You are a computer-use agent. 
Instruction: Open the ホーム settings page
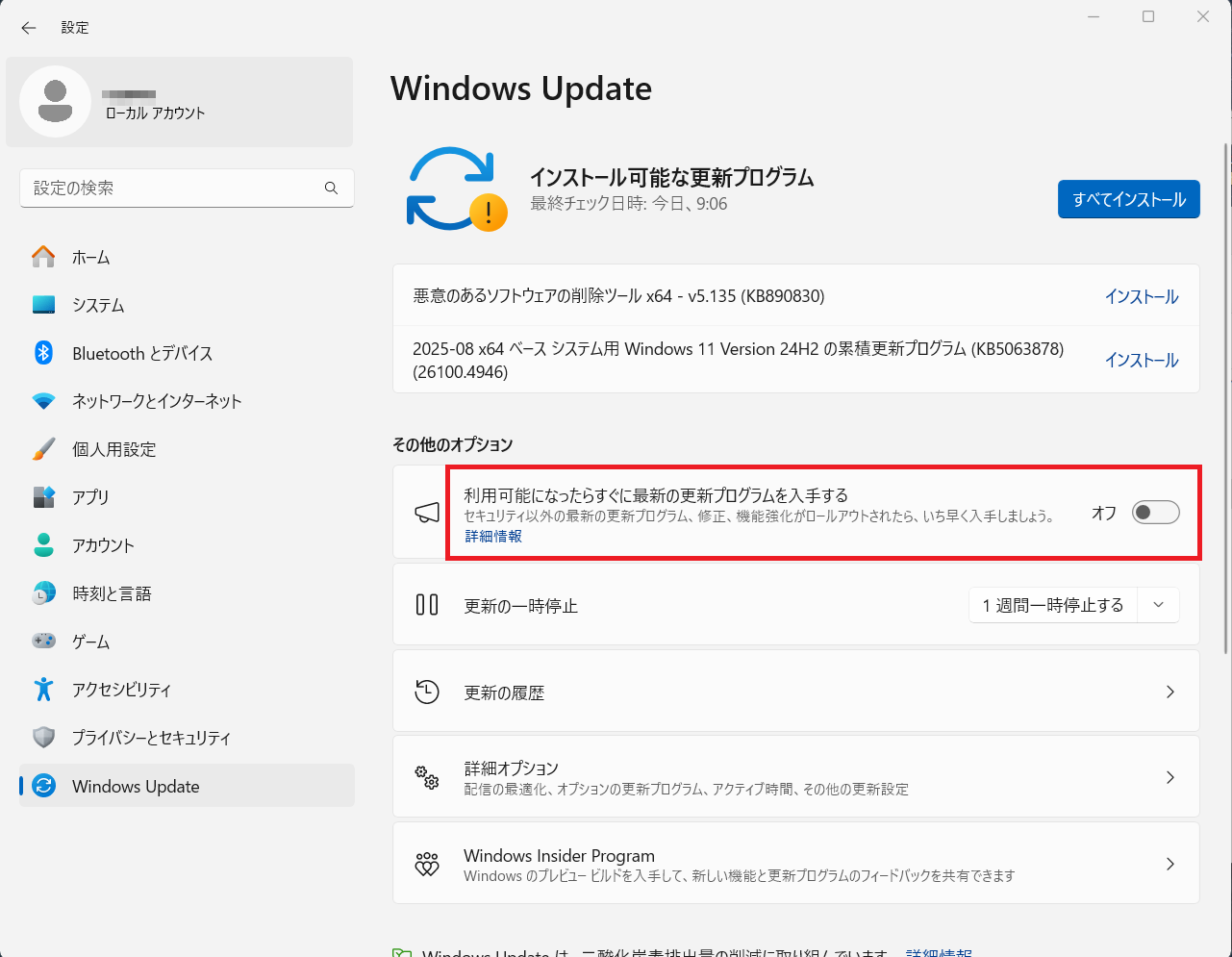pyautogui.click(x=187, y=257)
